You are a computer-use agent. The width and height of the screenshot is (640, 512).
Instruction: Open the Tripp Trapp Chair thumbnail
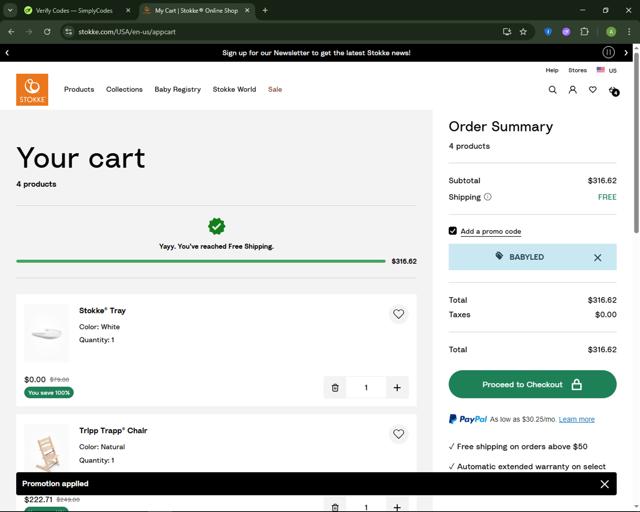(x=47, y=449)
